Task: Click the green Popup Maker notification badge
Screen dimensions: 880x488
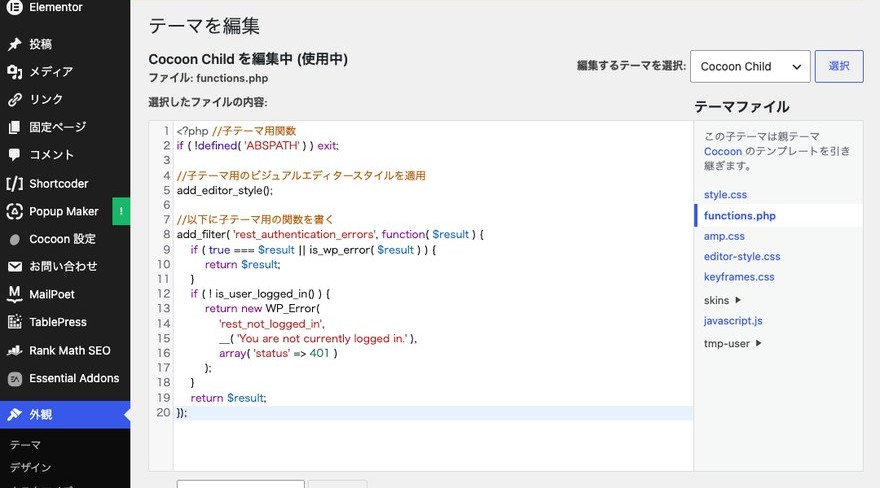Action: point(121,211)
